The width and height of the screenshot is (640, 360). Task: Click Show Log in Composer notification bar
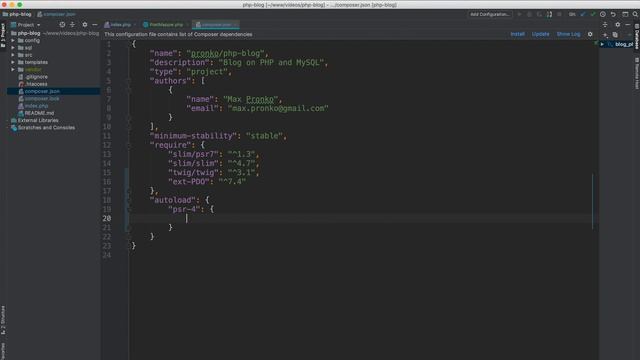click(x=568, y=34)
